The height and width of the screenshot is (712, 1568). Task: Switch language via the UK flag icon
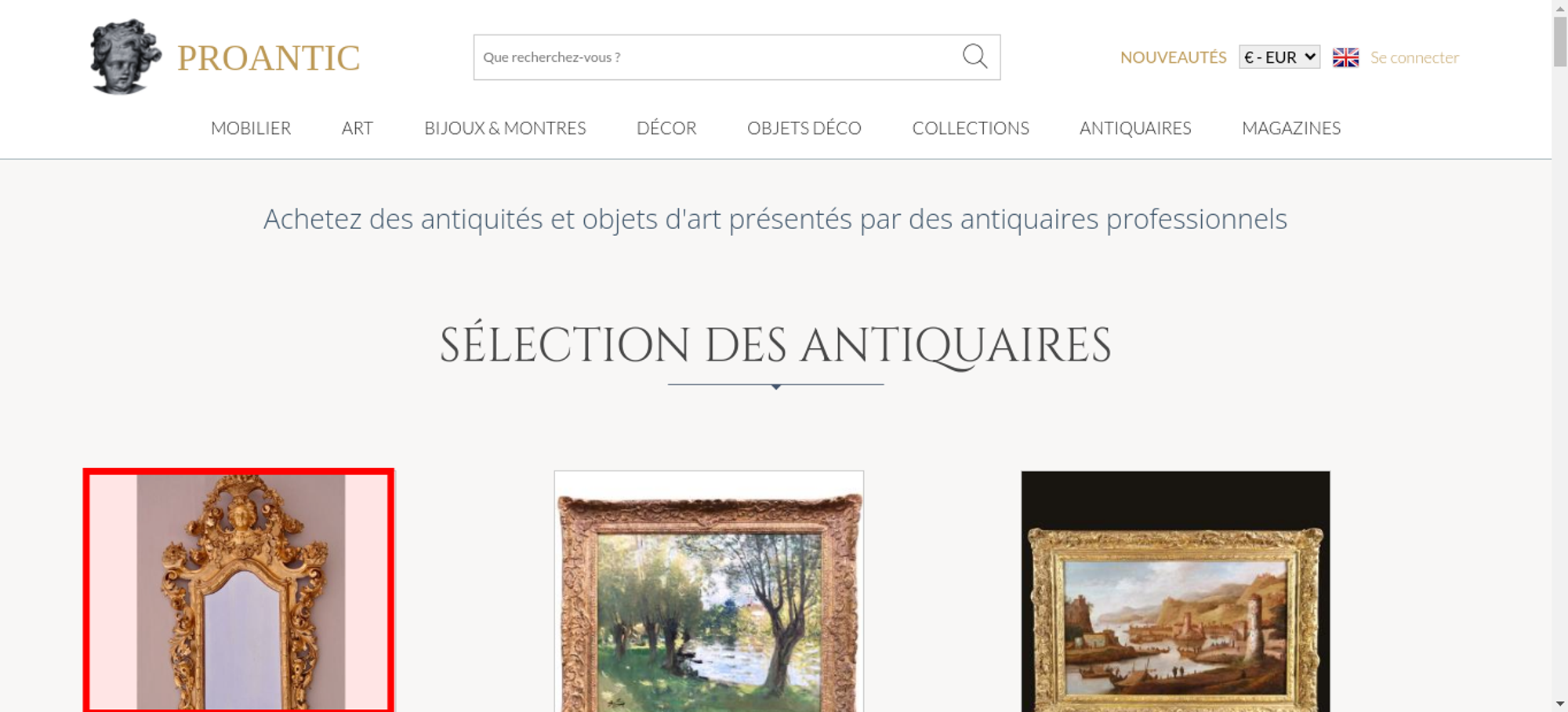pyautogui.click(x=1345, y=57)
